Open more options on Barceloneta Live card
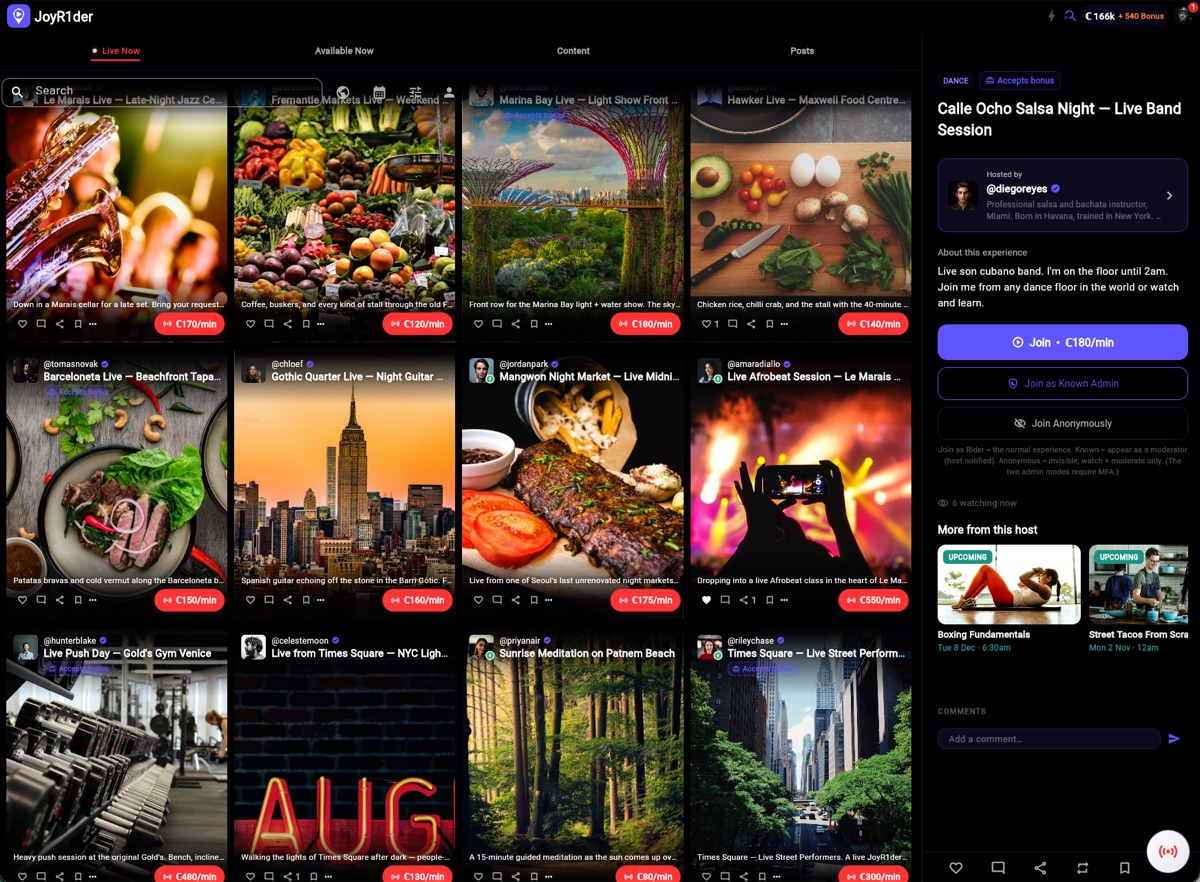This screenshot has height=882, width=1200. pos(93,600)
